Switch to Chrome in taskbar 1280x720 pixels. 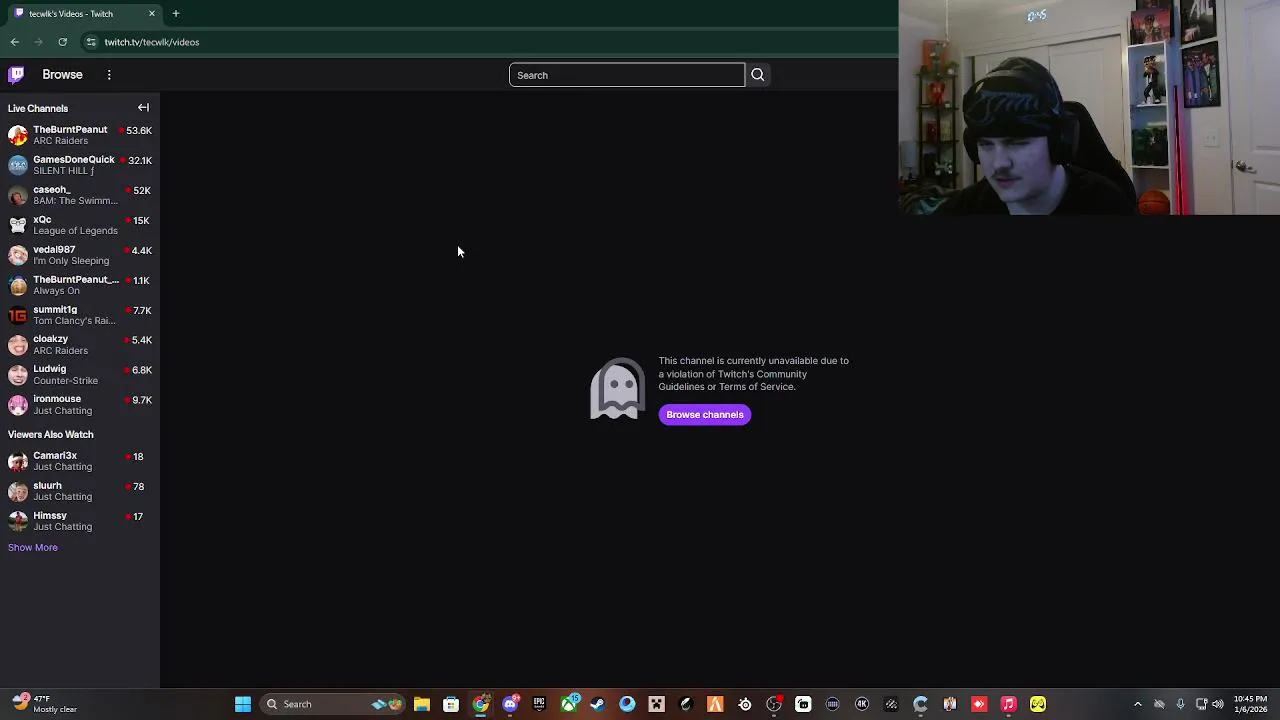(x=481, y=704)
